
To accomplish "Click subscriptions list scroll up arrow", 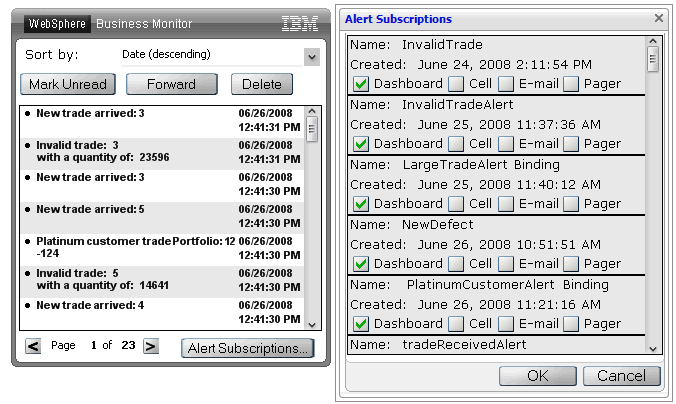I will [x=653, y=41].
